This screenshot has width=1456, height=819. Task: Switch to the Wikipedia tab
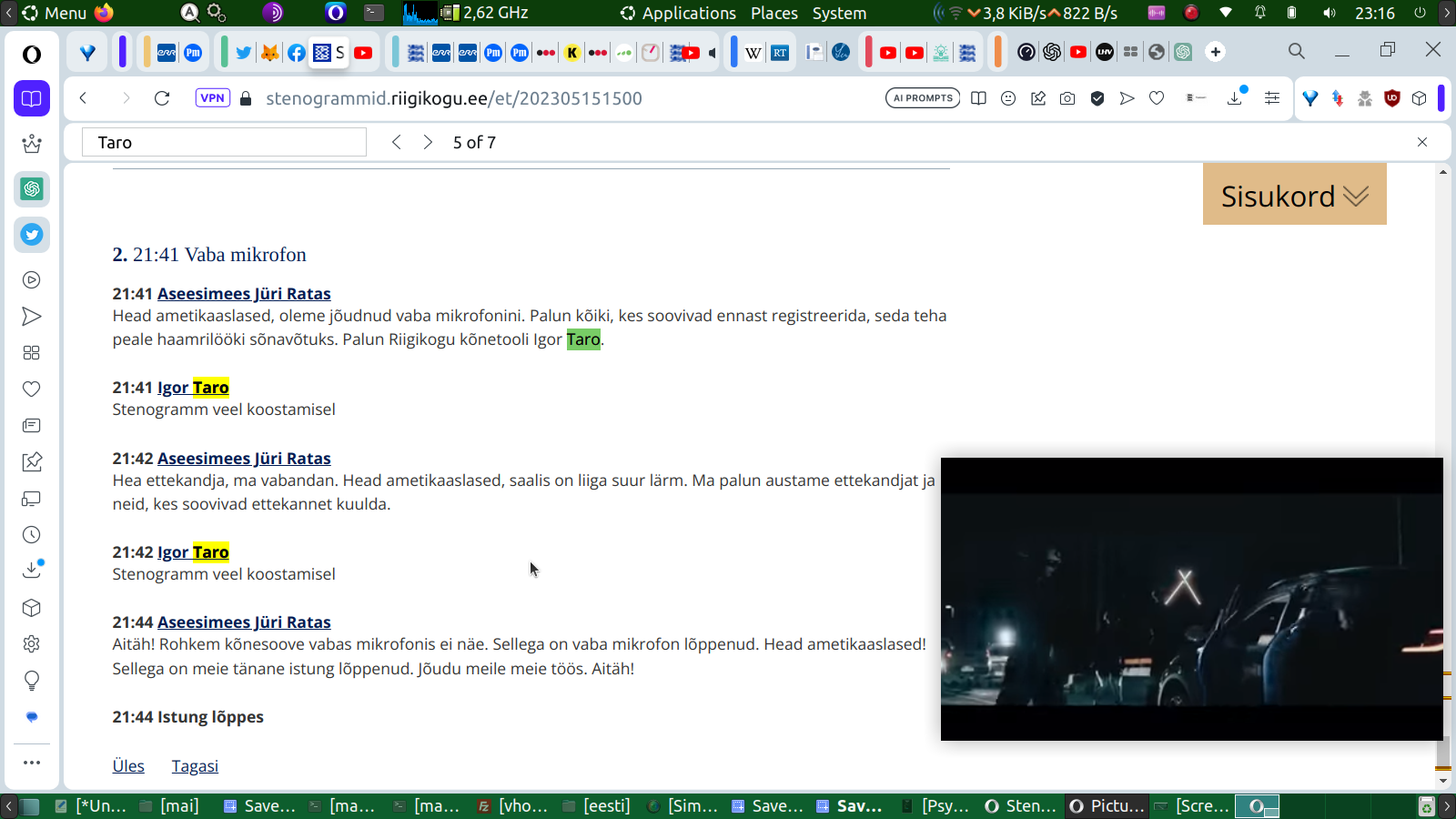753,53
